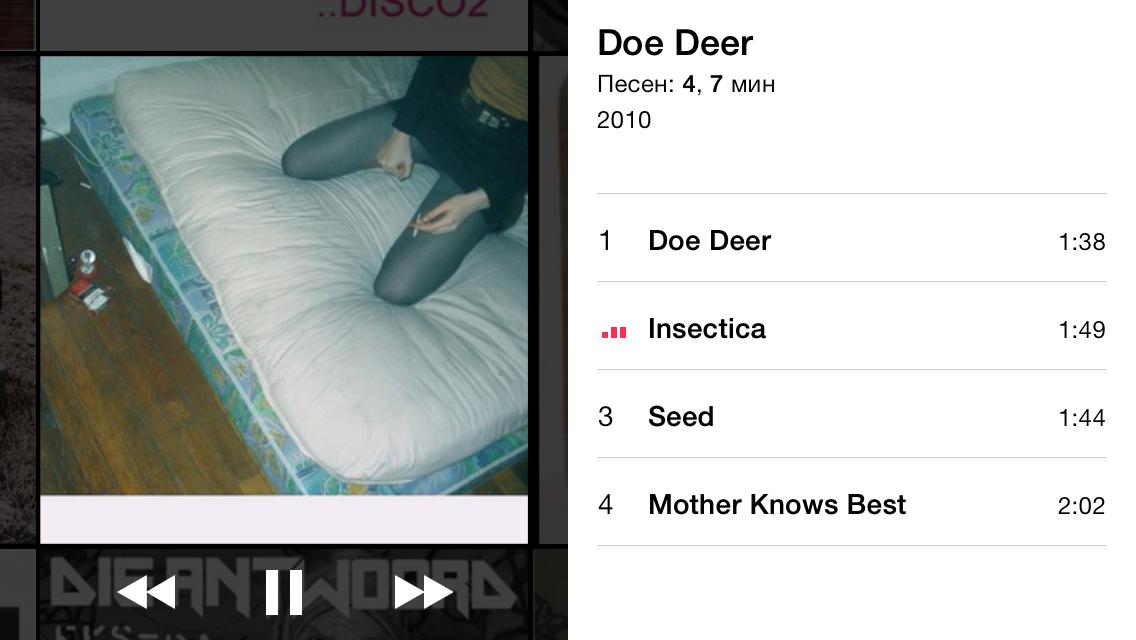
Task: Tap track number 1 in the list
Action: (x=605, y=241)
